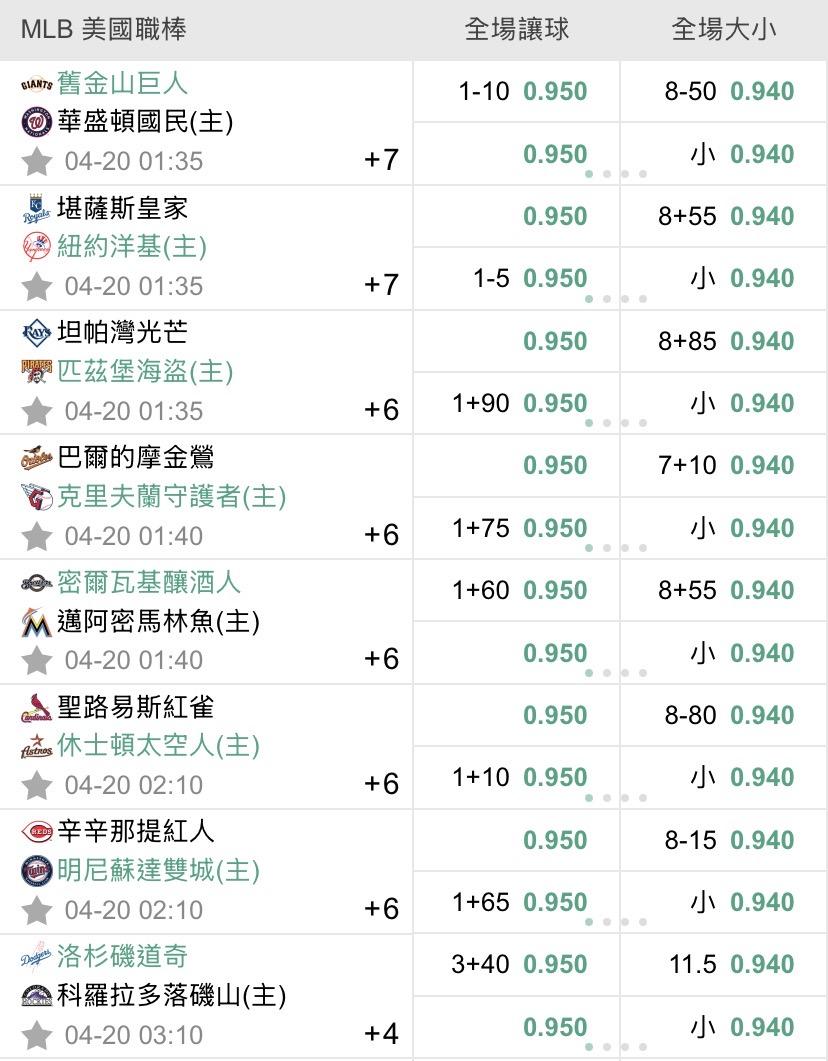Click the Los Angeles Dodgers logo
Screen dimensions: 828x1061
click(x=36, y=957)
